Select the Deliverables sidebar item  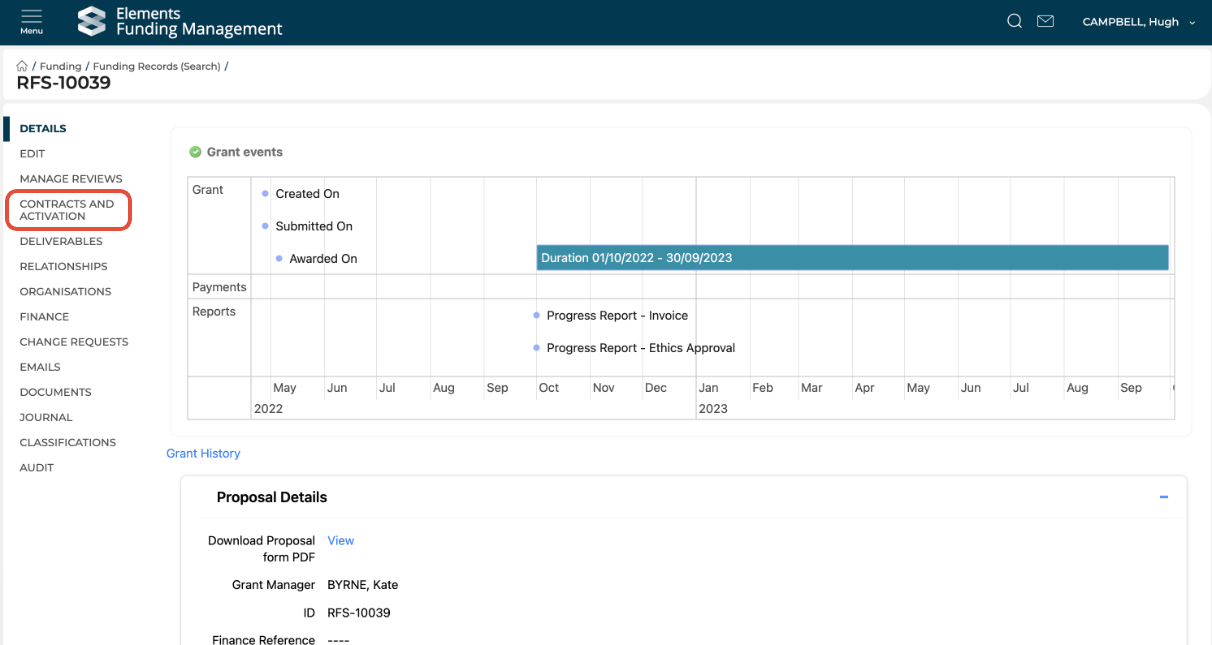pyautogui.click(x=61, y=241)
